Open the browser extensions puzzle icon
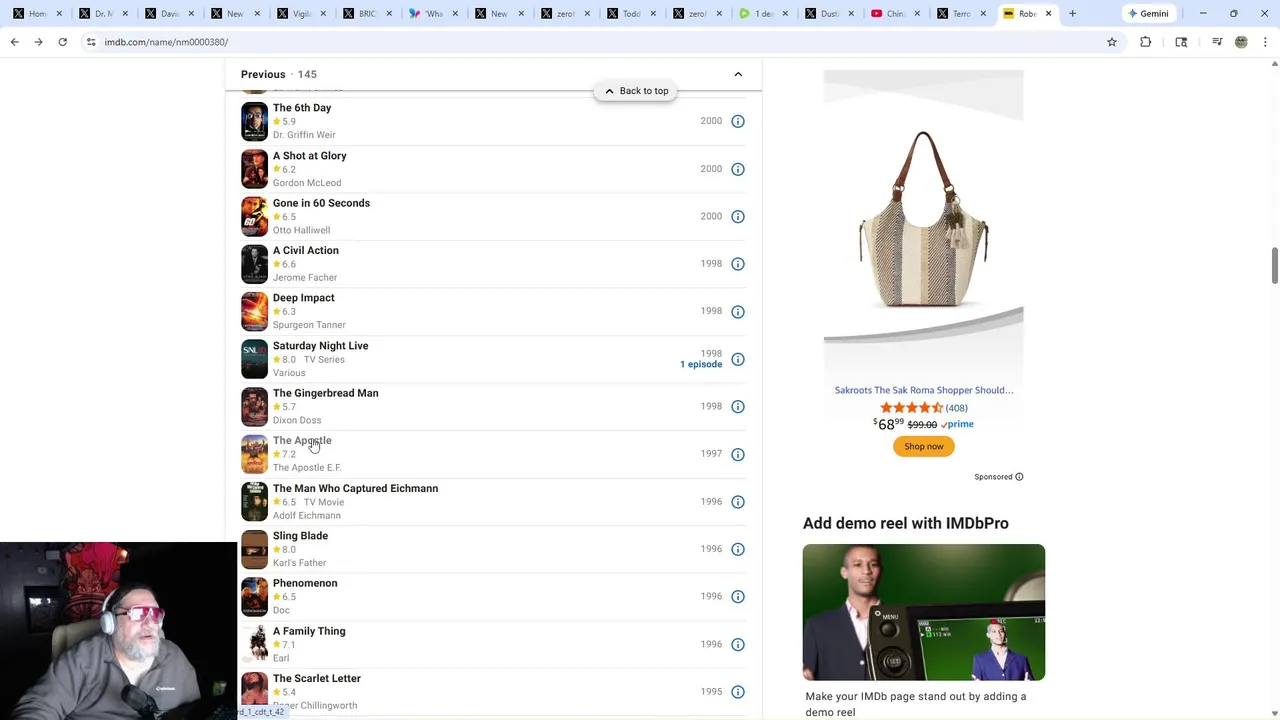 (1145, 42)
